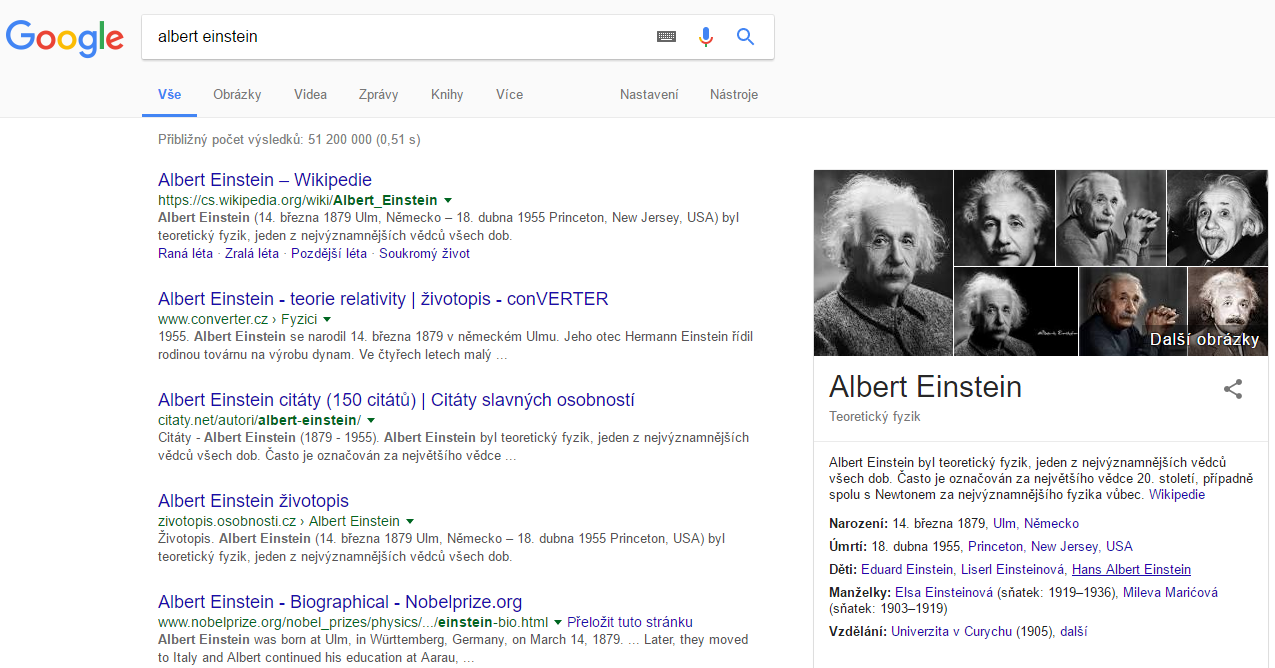Open Eduard Einstein link
The image size is (1275, 668).
[x=907, y=570]
